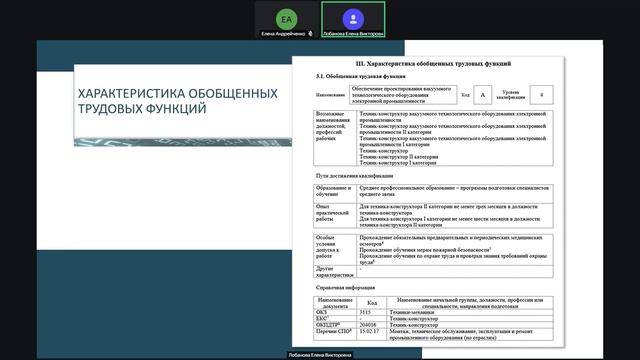Viewport: 640px width, 360px height.
Task: Select the green EA participant avatar
Action: pos(286,19)
